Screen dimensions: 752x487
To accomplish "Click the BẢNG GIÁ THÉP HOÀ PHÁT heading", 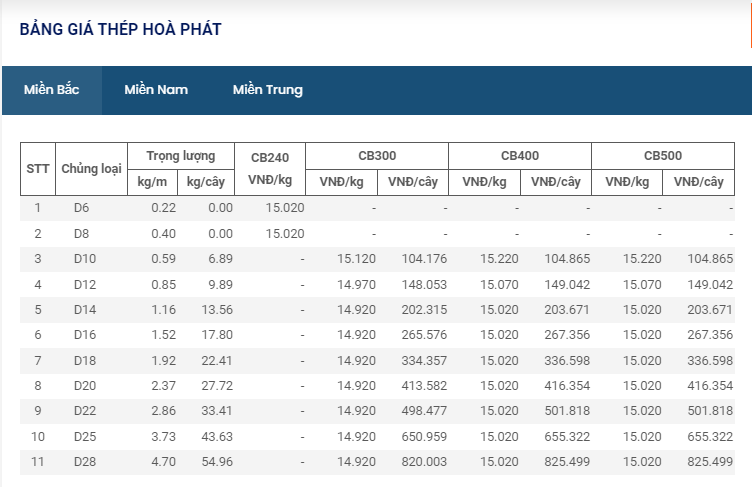I will [120, 29].
